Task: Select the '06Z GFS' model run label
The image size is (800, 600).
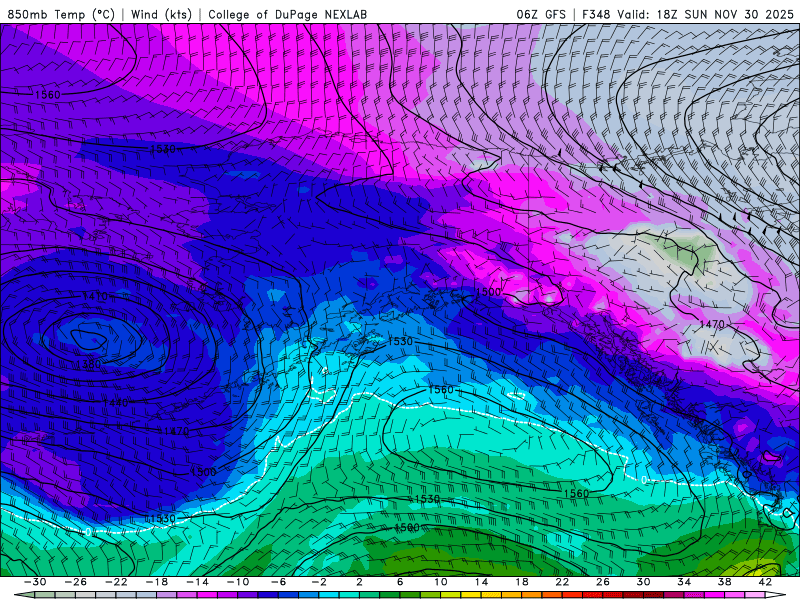Action: tap(541, 14)
